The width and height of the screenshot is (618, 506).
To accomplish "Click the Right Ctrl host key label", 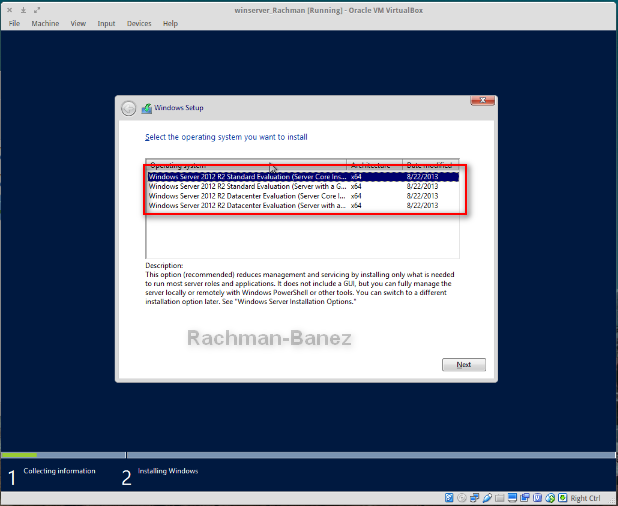I will coord(585,498).
